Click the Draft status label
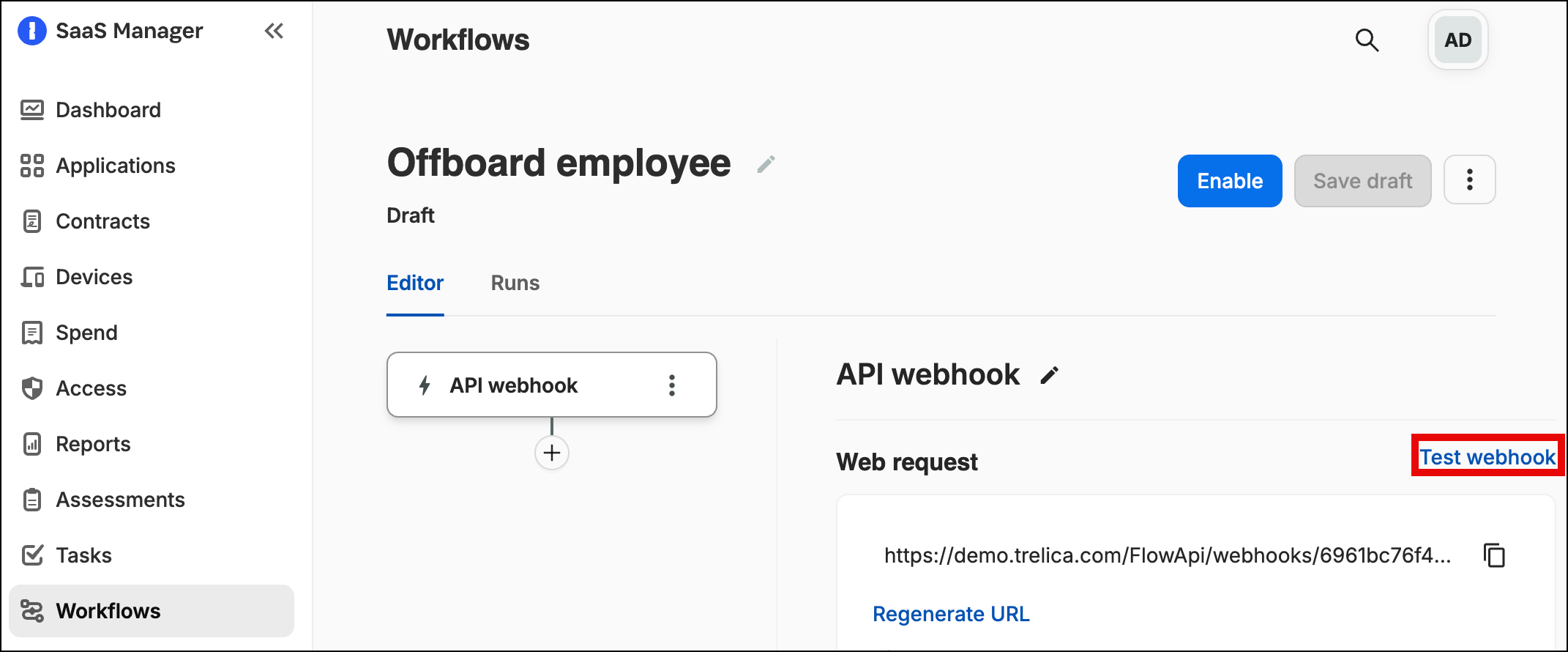Screen dimensions: 1568x652 click(411, 215)
